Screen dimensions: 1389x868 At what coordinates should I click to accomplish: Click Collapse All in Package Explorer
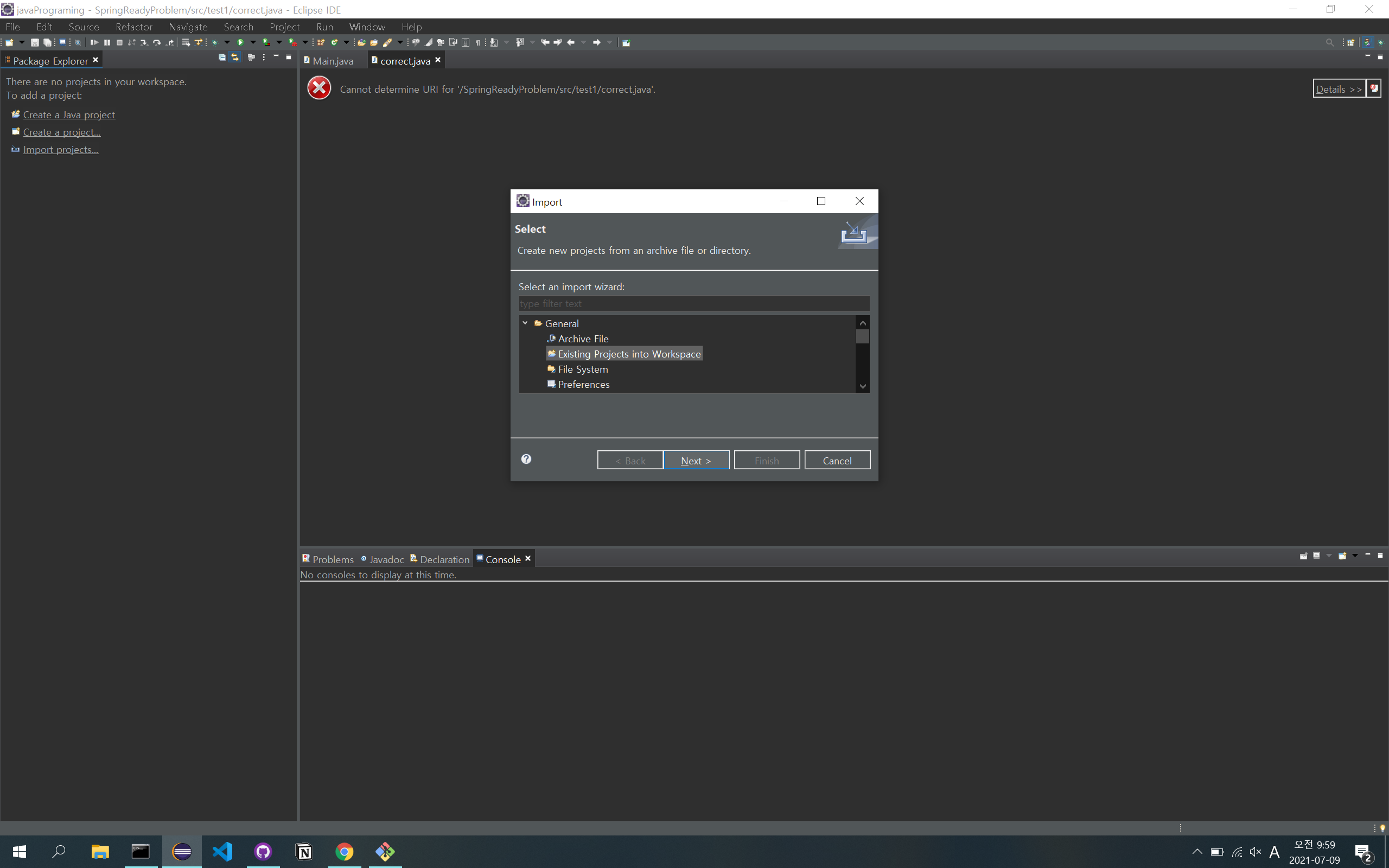pyautogui.click(x=222, y=58)
